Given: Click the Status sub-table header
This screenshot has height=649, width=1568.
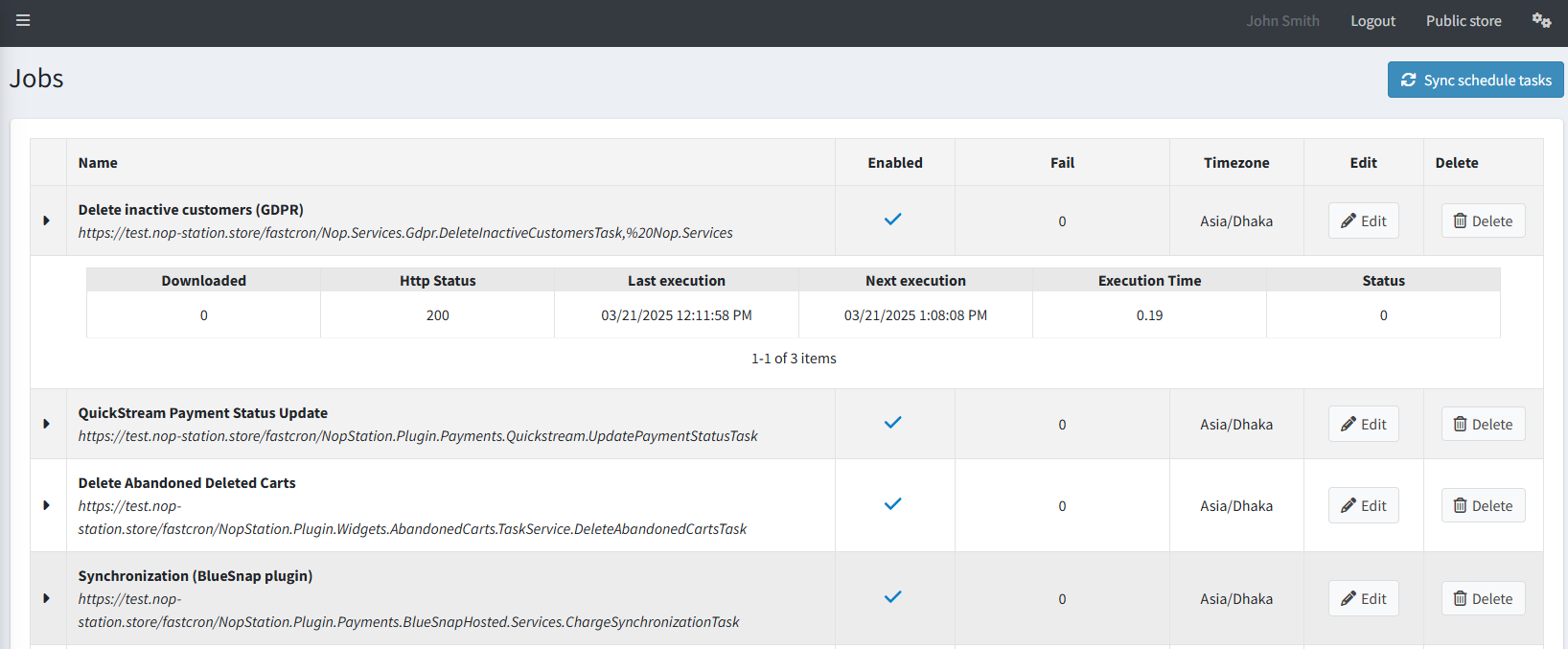Looking at the screenshot, I should (x=1383, y=281).
